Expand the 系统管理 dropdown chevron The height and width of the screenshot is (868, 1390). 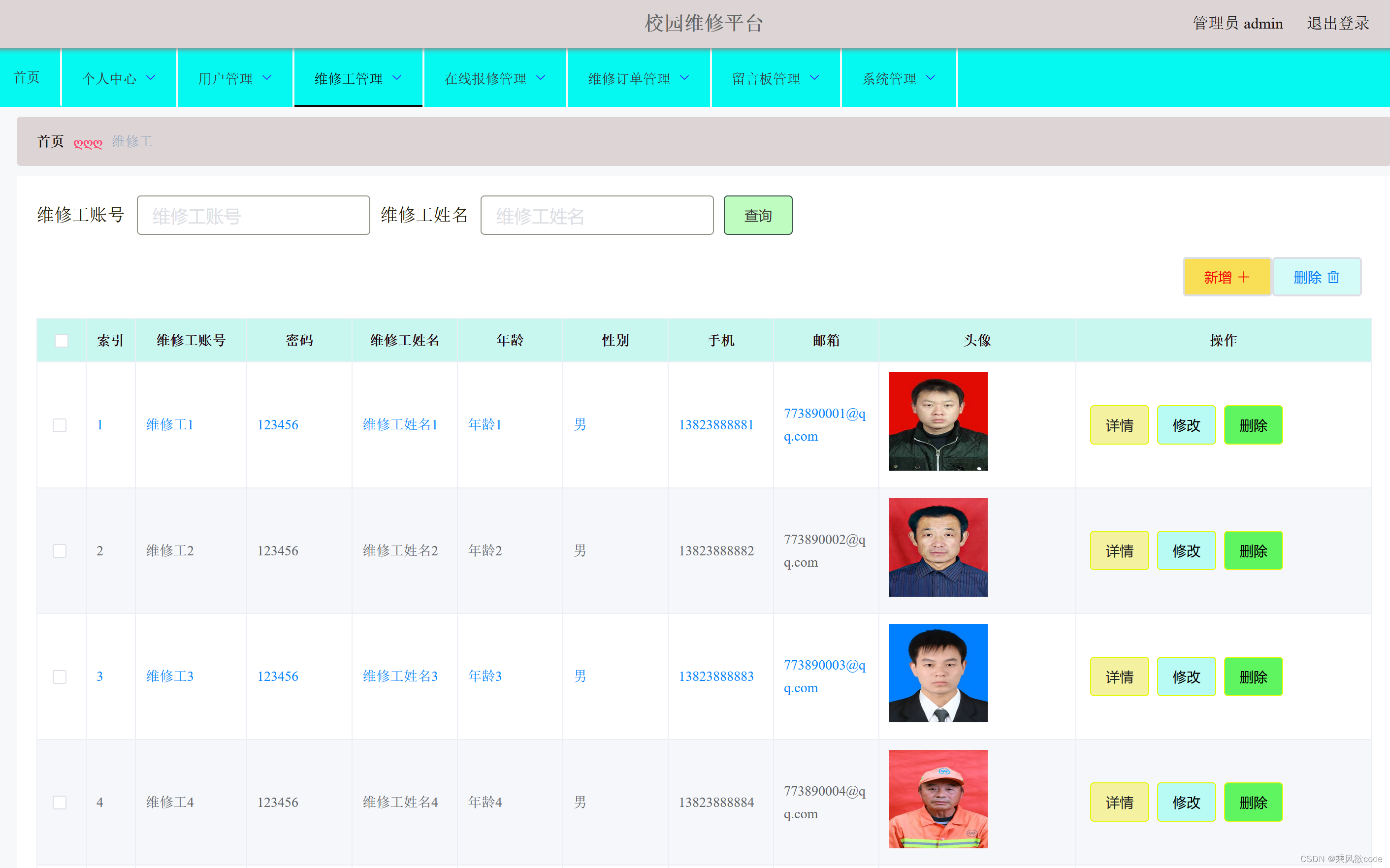click(x=931, y=78)
